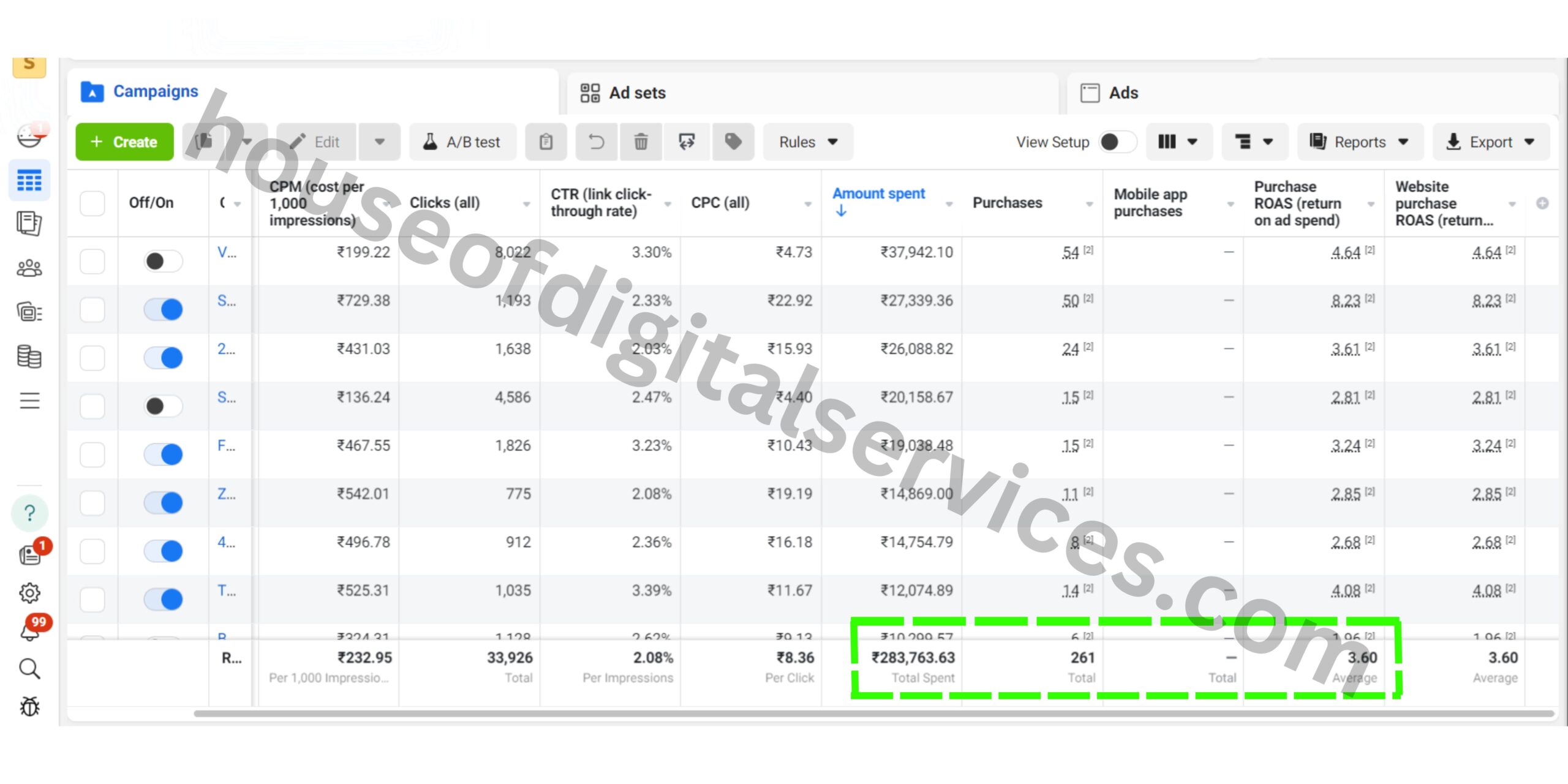Open the Export dropdown
The height and width of the screenshot is (784, 1568).
tap(1491, 142)
